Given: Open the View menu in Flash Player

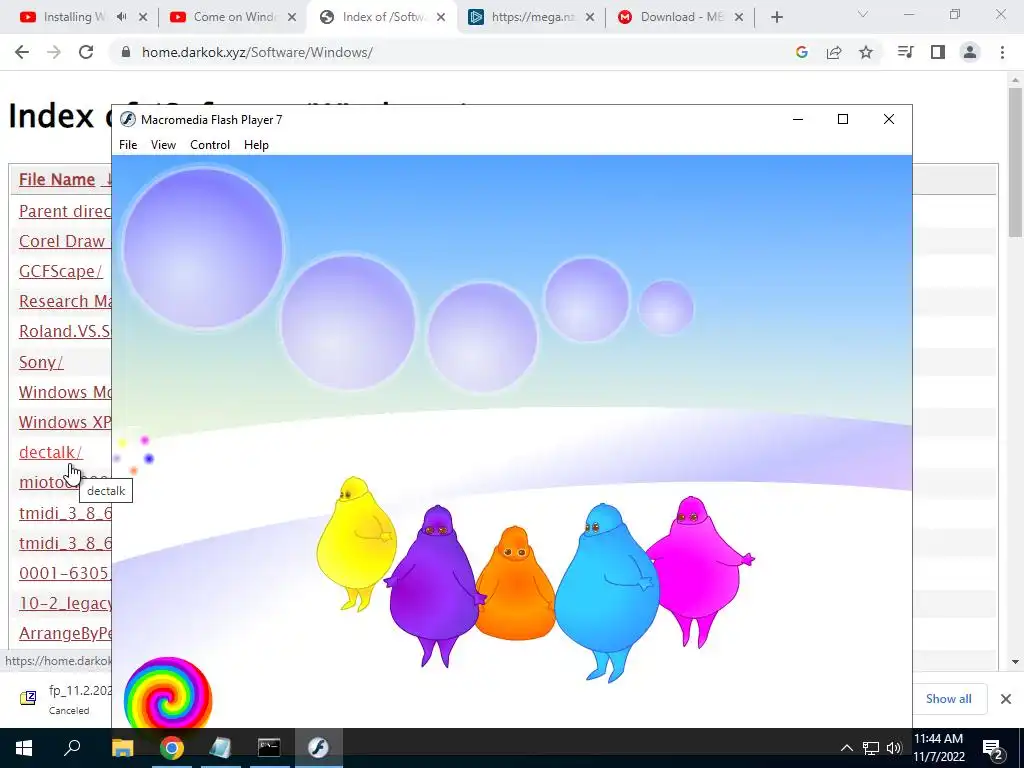Looking at the screenshot, I should [163, 145].
